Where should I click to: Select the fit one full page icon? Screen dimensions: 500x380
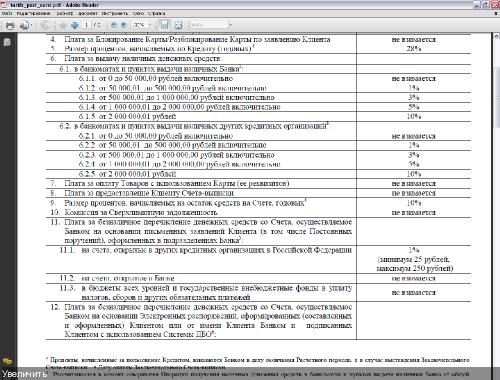[x=179, y=25]
